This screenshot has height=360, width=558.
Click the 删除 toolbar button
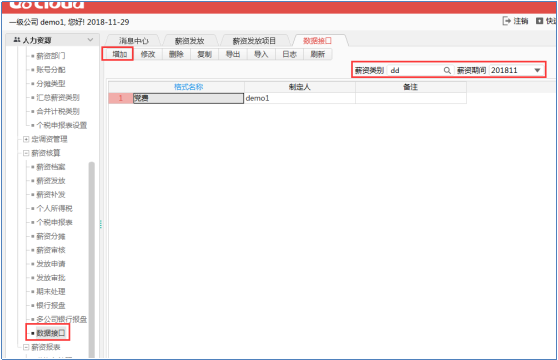176,54
